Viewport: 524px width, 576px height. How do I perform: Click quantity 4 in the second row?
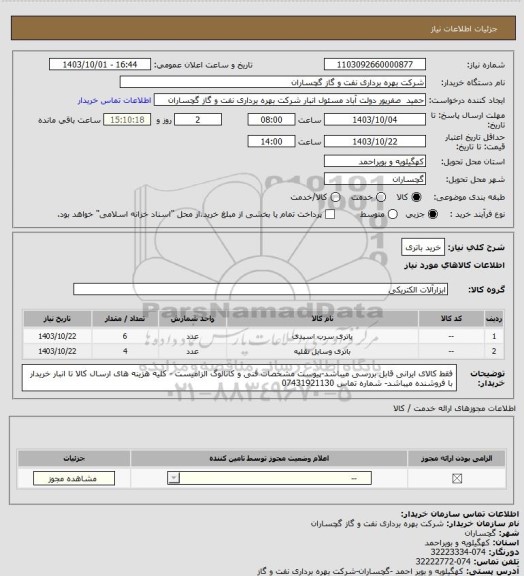125,352
